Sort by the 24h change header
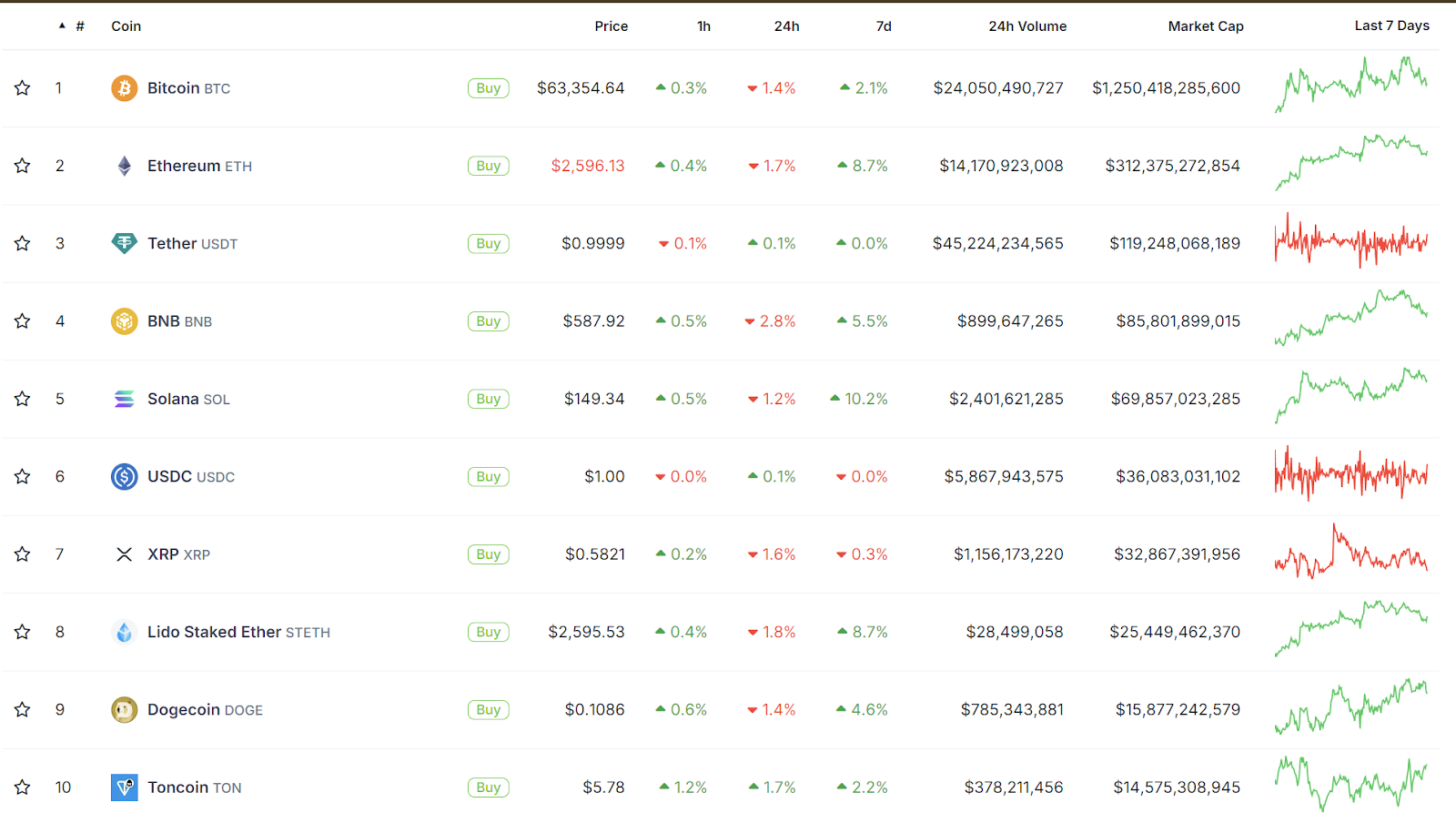 787,26
